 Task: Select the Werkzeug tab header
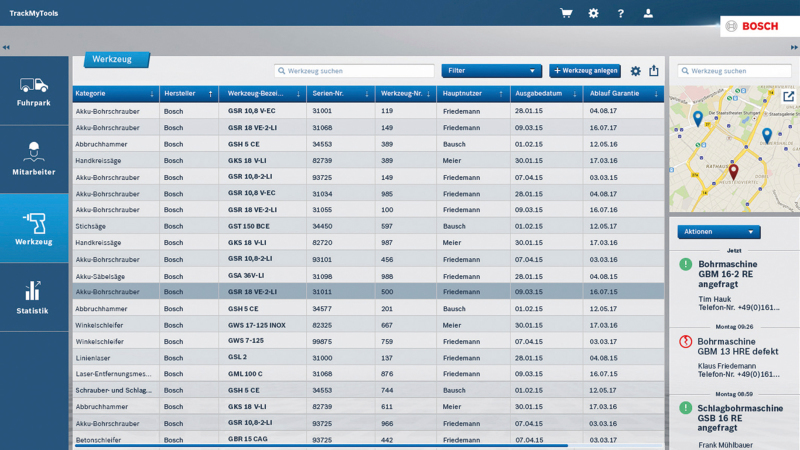coord(117,59)
